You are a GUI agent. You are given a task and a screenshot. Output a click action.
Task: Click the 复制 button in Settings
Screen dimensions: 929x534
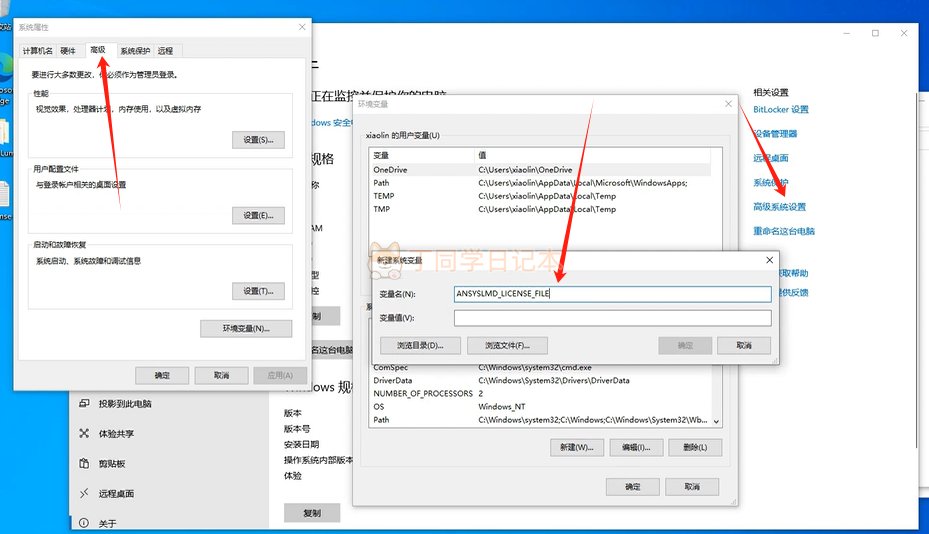pyautogui.click(x=312, y=513)
